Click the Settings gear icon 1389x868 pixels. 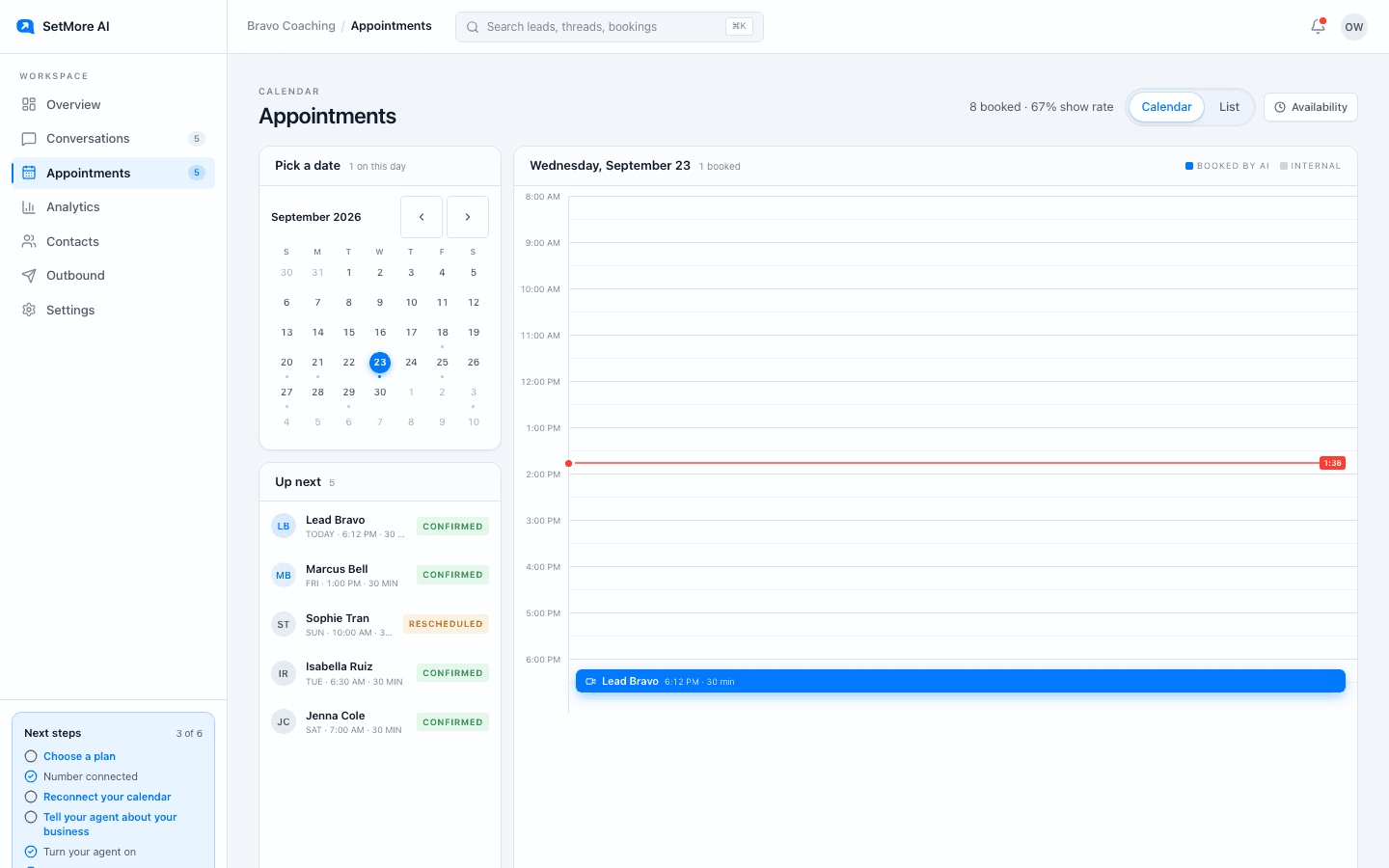click(x=29, y=311)
